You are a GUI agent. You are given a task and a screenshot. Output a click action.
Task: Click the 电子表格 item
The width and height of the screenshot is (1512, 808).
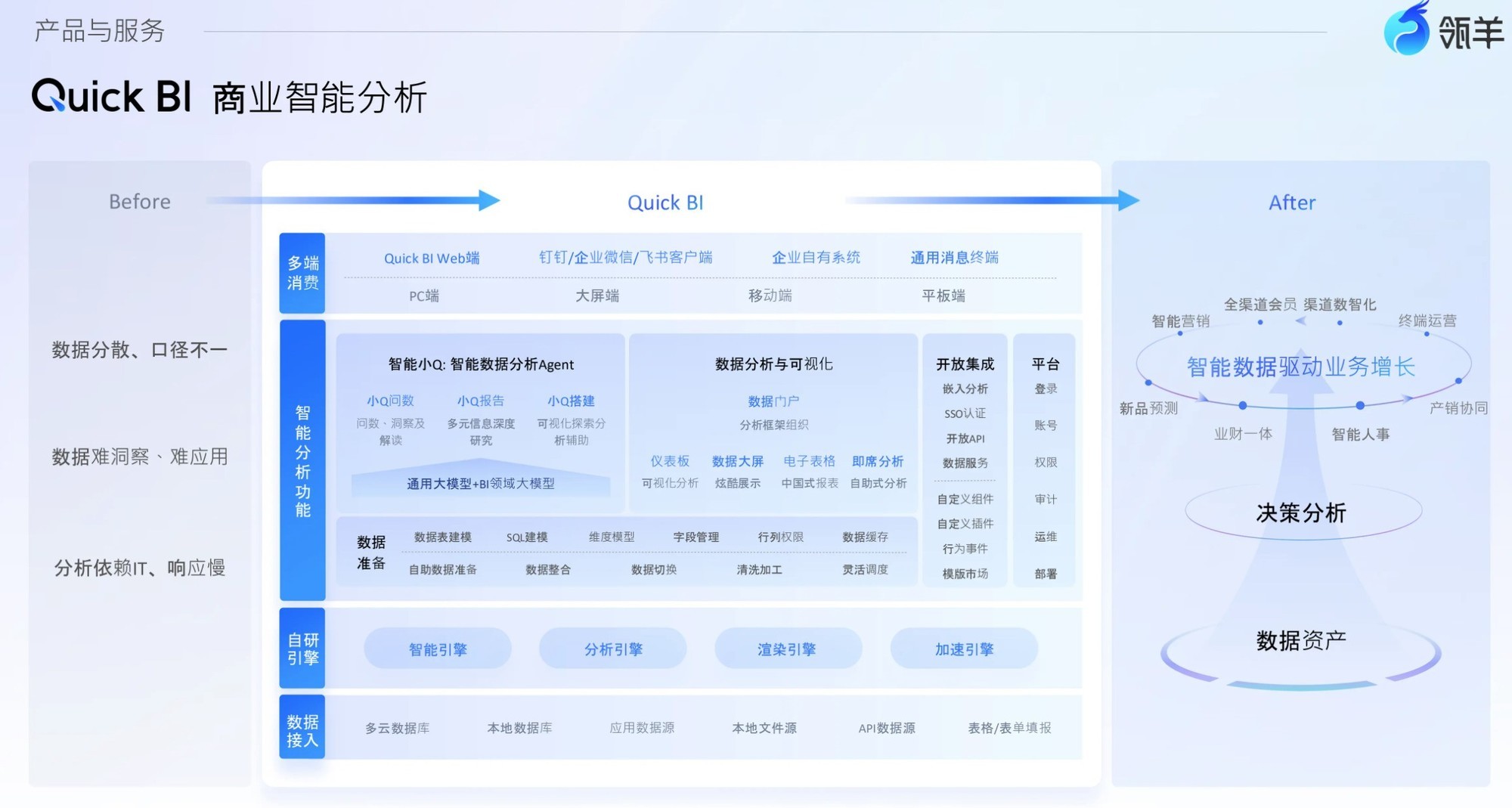[809, 460]
